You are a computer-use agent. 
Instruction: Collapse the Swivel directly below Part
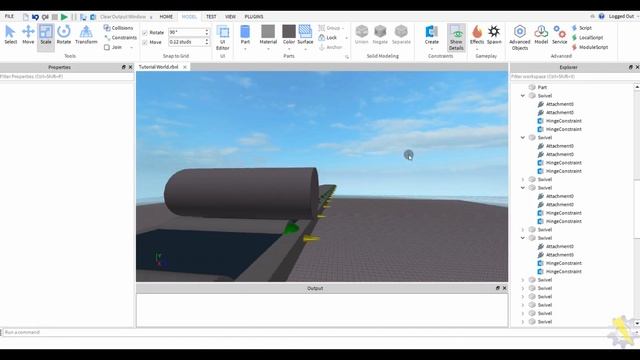tap(523, 96)
